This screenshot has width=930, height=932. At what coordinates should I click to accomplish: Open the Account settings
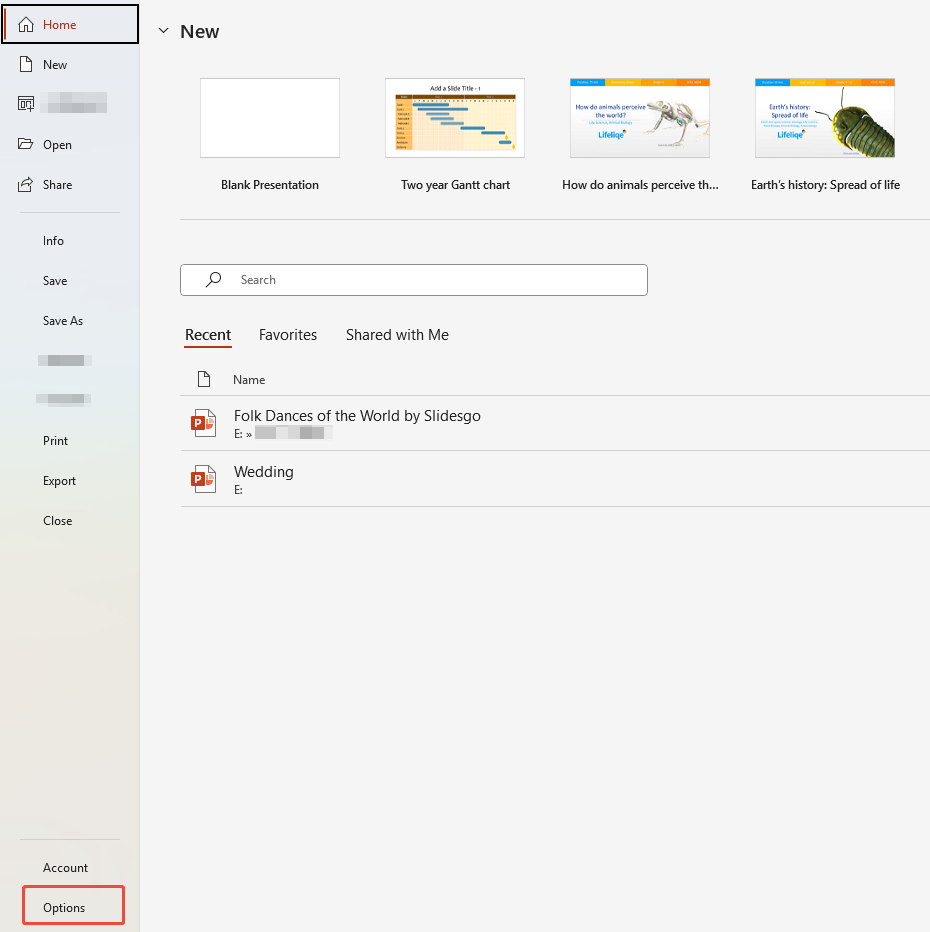pyautogui.click(x=65, y=867)
